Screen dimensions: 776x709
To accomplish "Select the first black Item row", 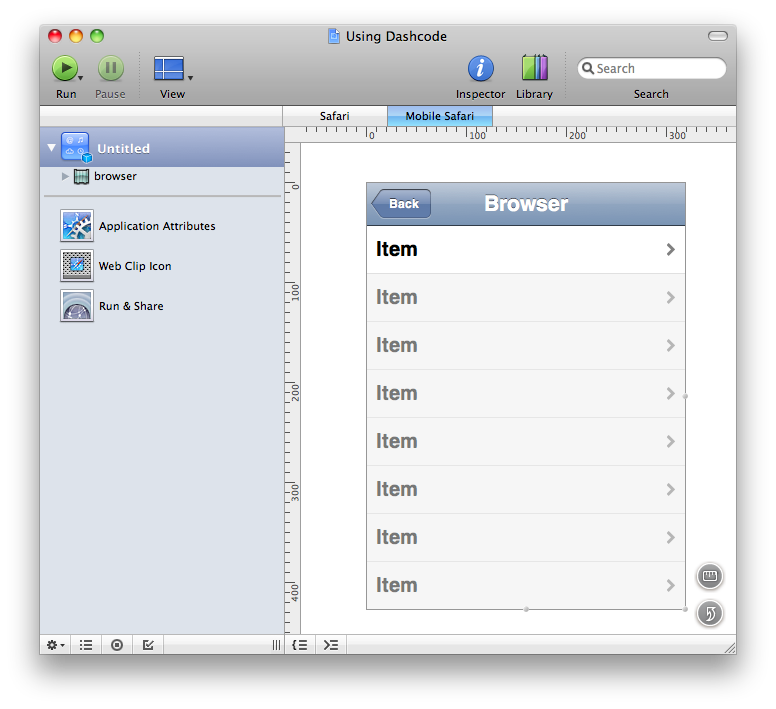I will pos(526,249).
